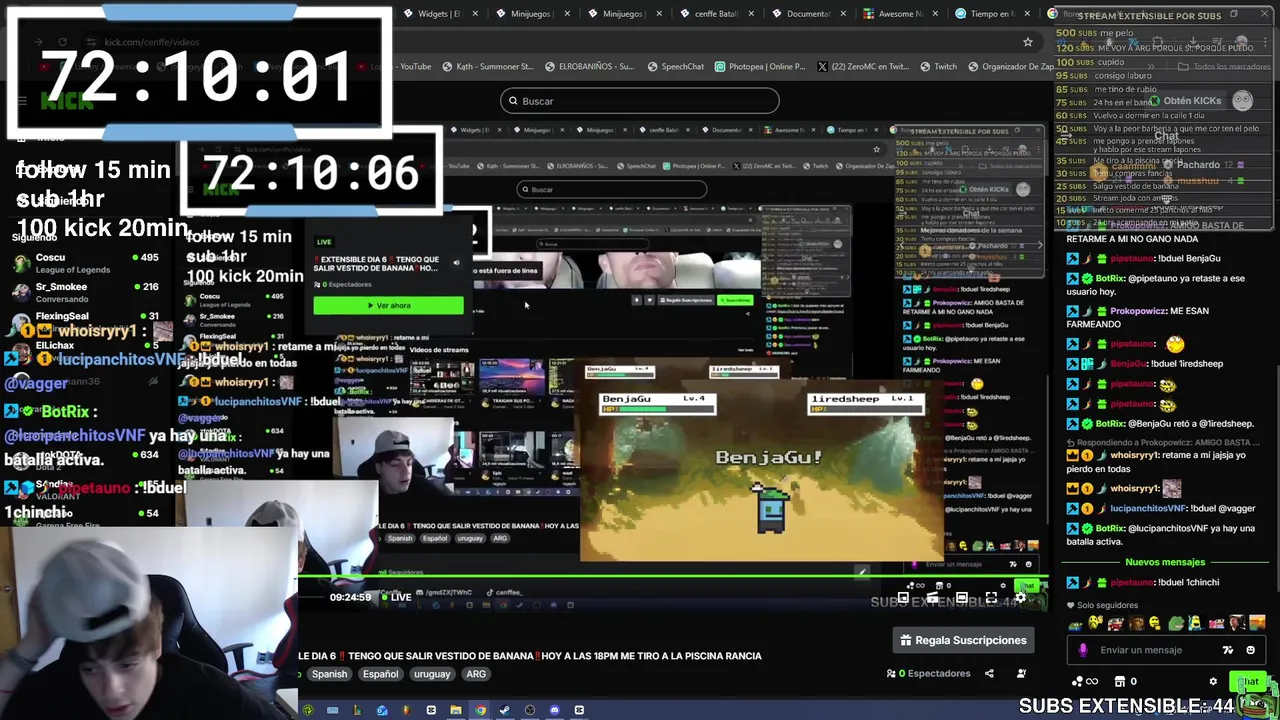
Task: Open the Twitch bookmark
Action: pos(937,67)
